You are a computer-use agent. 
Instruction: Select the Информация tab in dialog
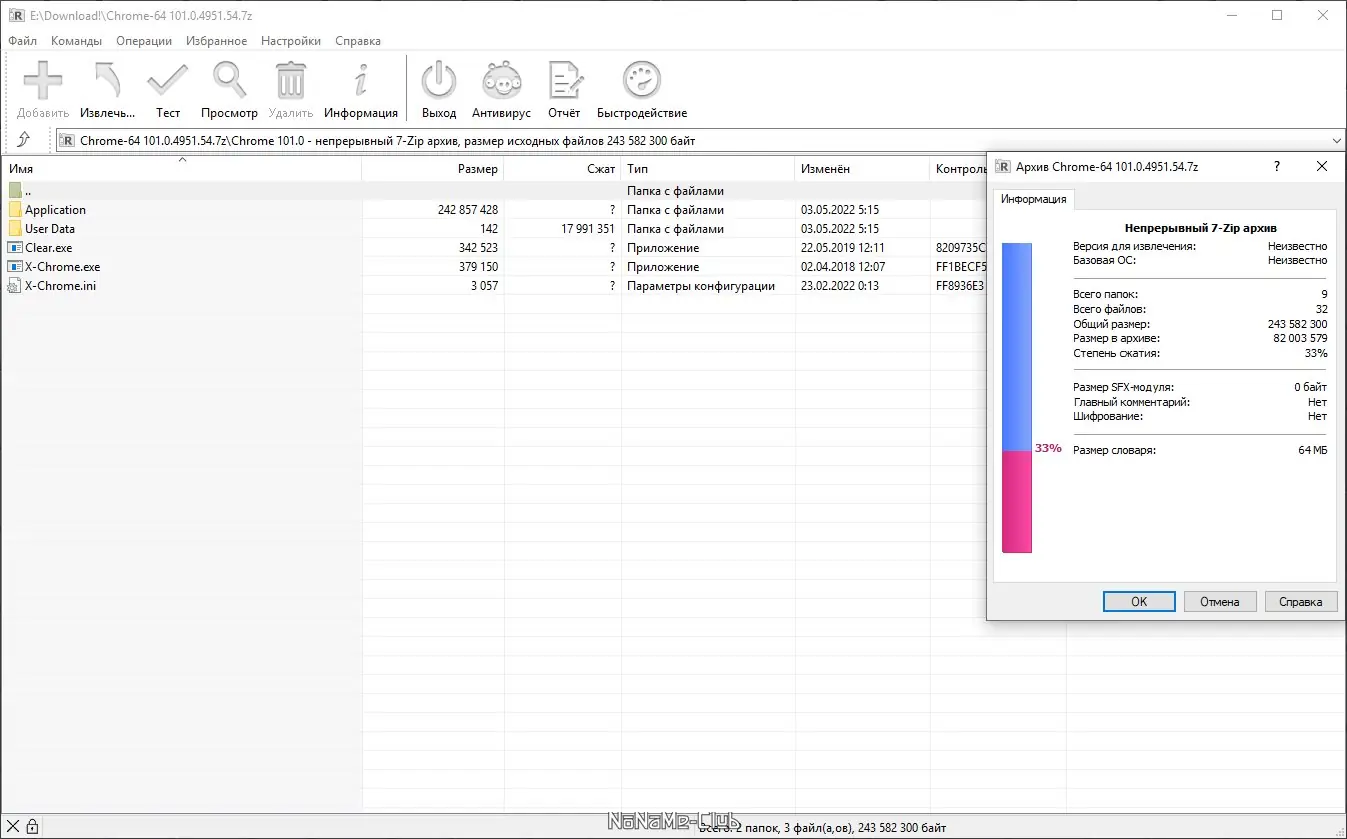click(x=1034, y=199)
